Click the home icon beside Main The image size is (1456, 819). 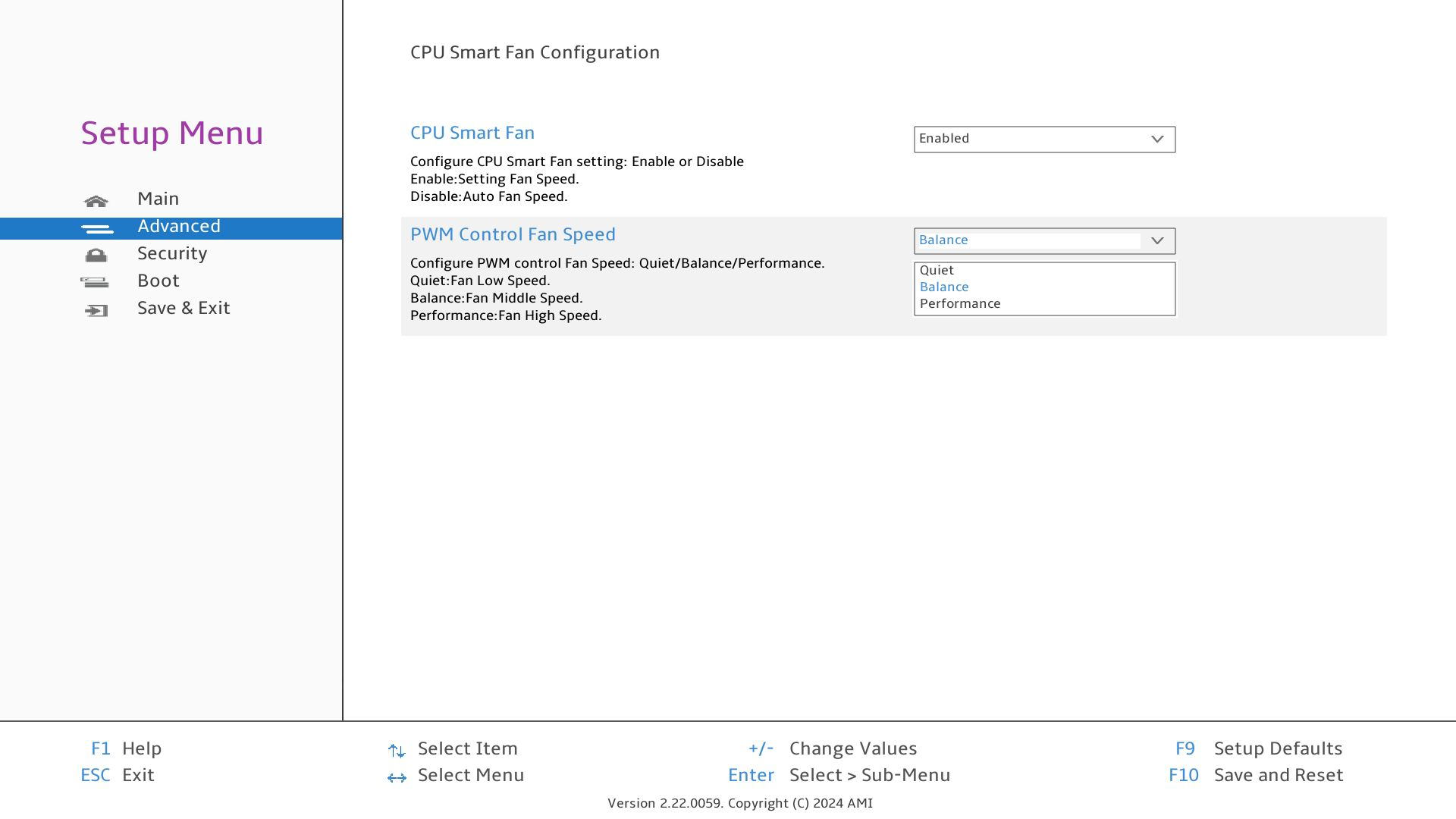96,201
